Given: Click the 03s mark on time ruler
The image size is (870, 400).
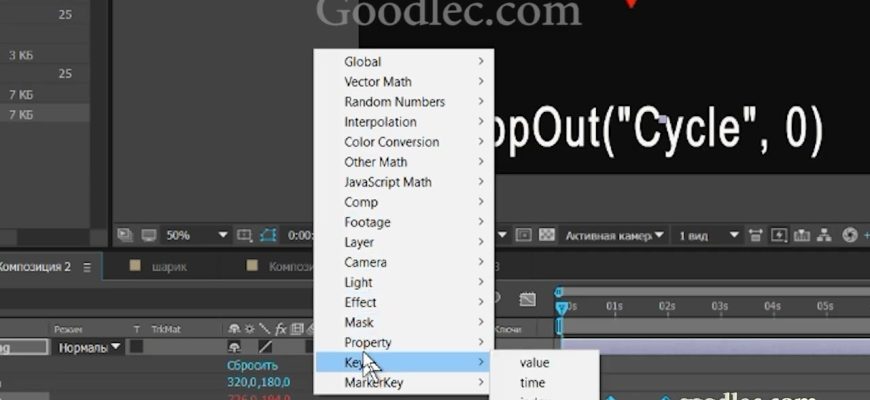Looking at the screenshot, I should 719,306.
